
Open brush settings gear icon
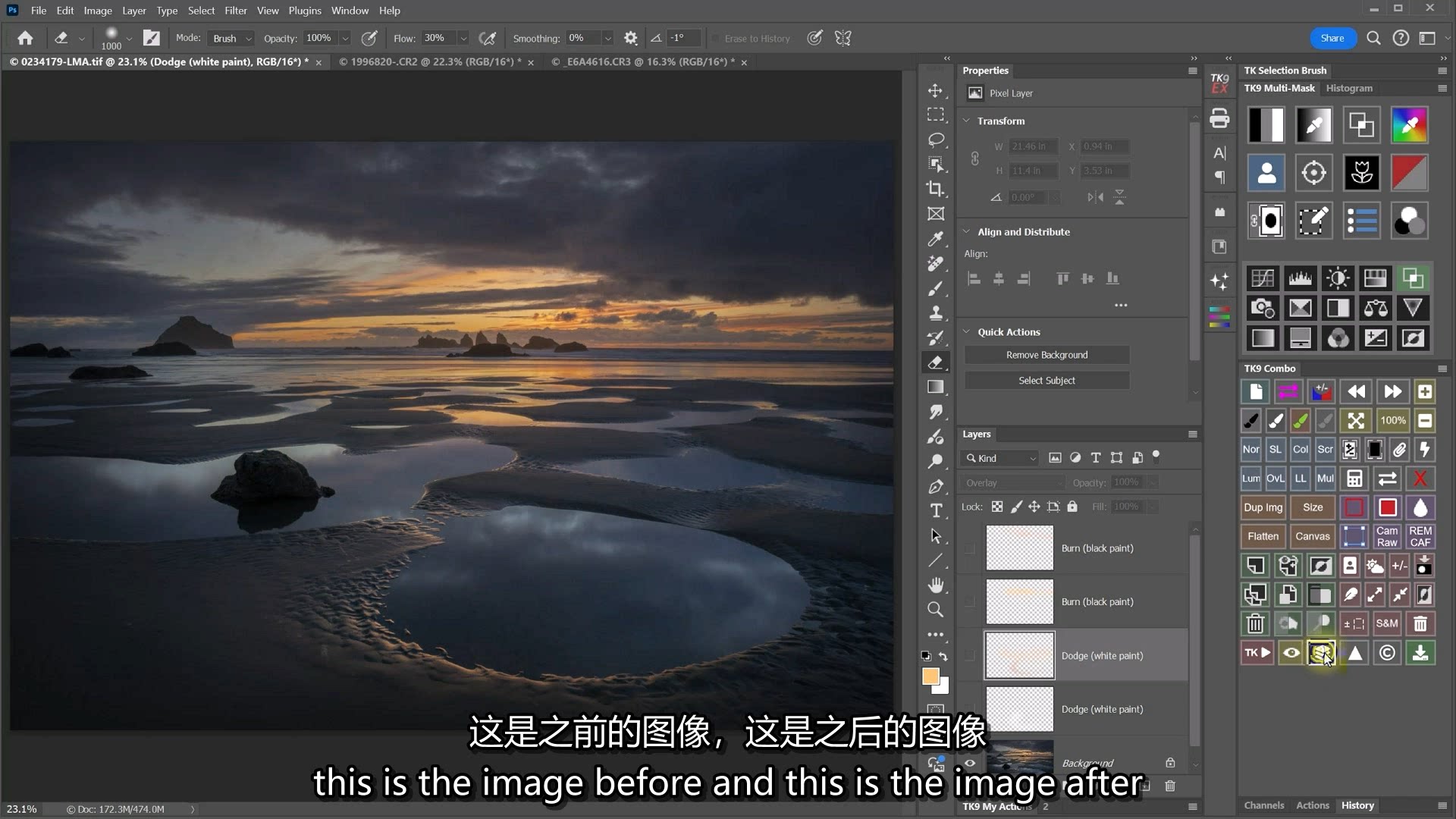(630, 38)
